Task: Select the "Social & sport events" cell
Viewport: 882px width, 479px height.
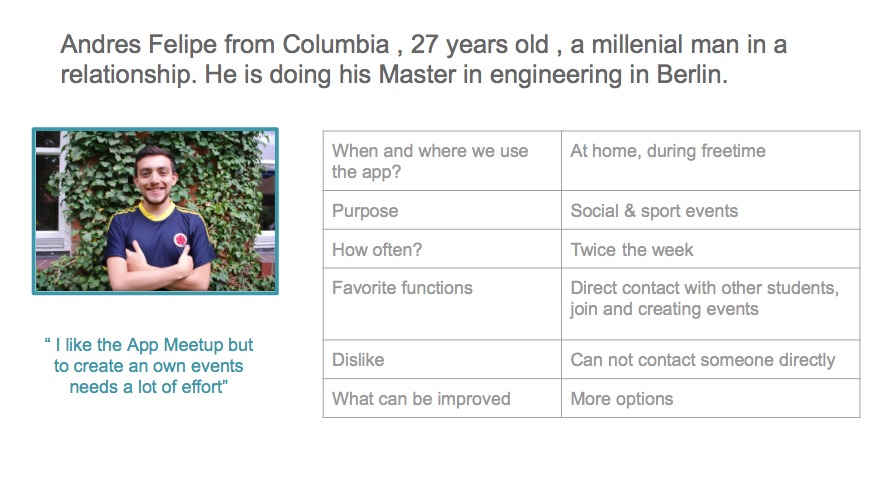Action: [x=709, y=211]
